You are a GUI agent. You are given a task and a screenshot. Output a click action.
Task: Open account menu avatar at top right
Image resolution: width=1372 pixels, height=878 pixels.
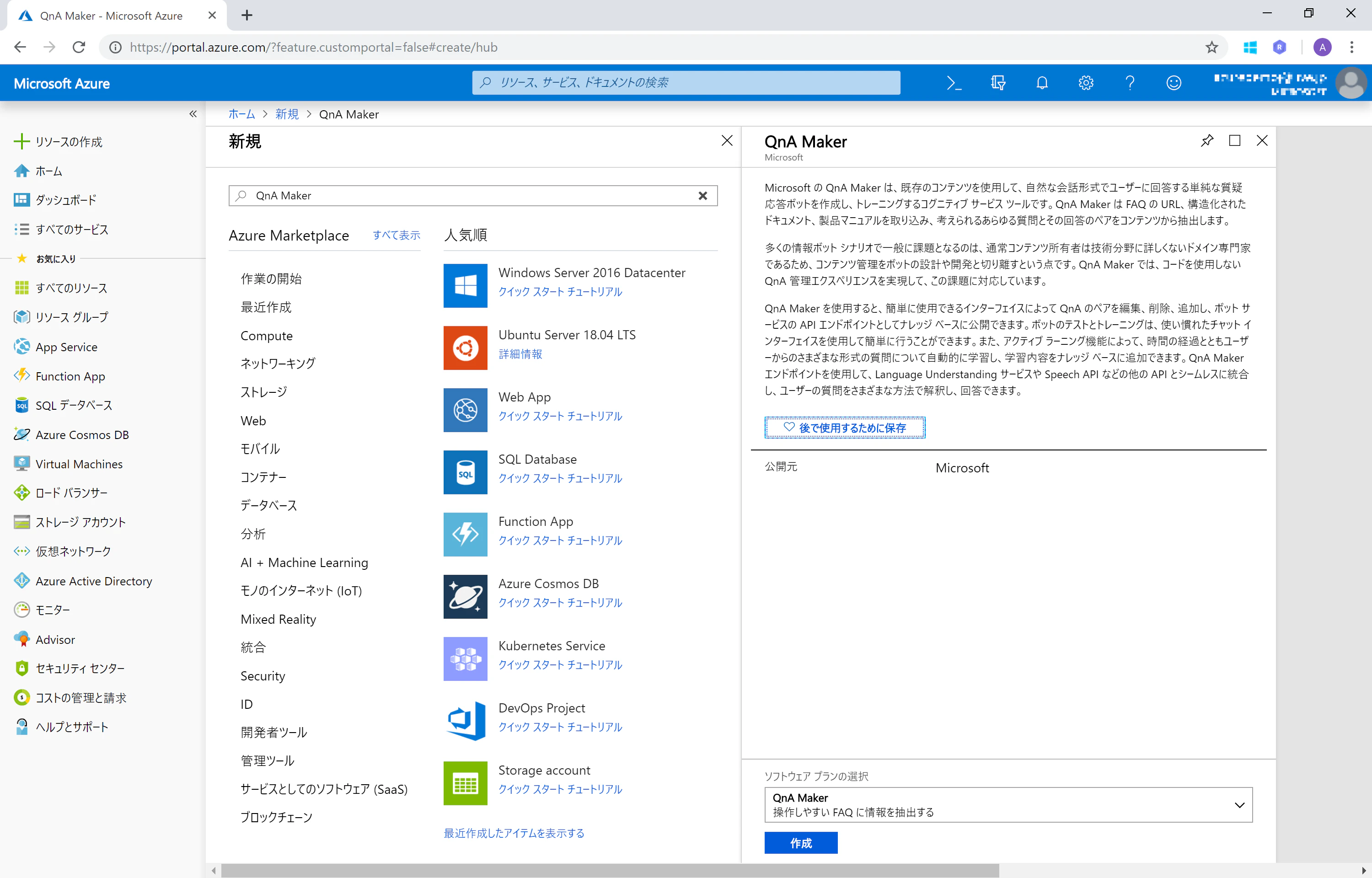(1351, 83)
